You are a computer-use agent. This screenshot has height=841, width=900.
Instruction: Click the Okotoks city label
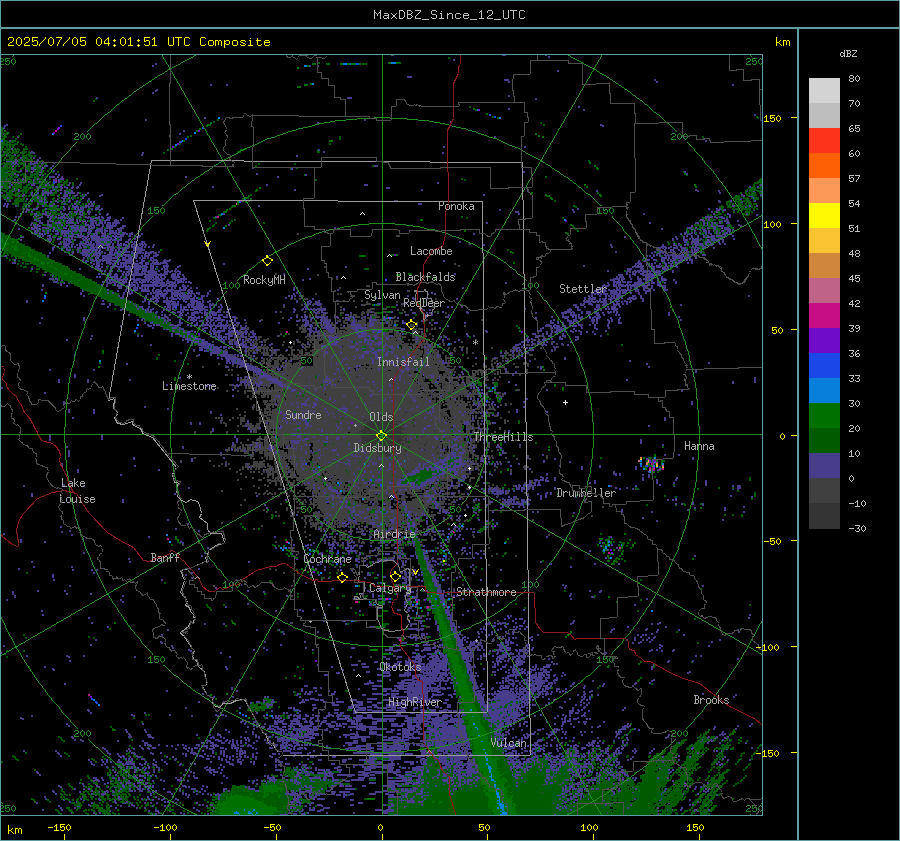pyautogui.click(x=400, y=667)
